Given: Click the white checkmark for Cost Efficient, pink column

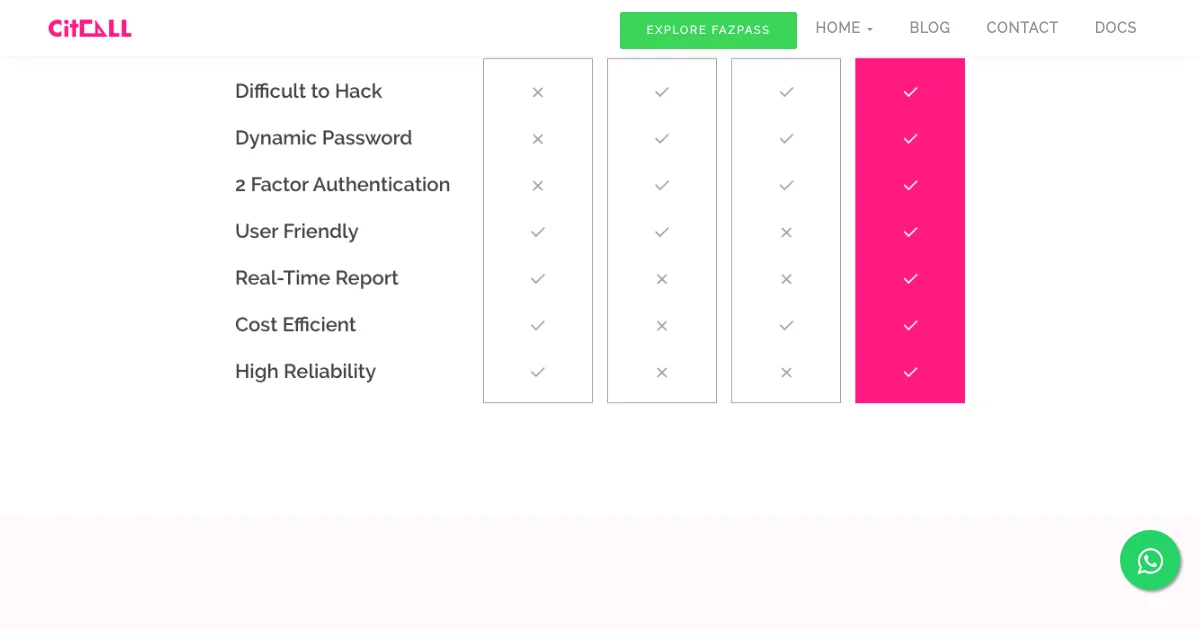Looking at the screenshot, I should (910, 325).
